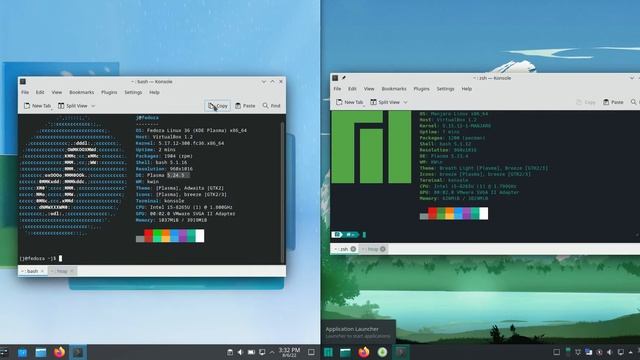Screen dimensions: 640x360
Task: Open File menu in Manjaro zsh Konsole
Action: coord(337,89)
